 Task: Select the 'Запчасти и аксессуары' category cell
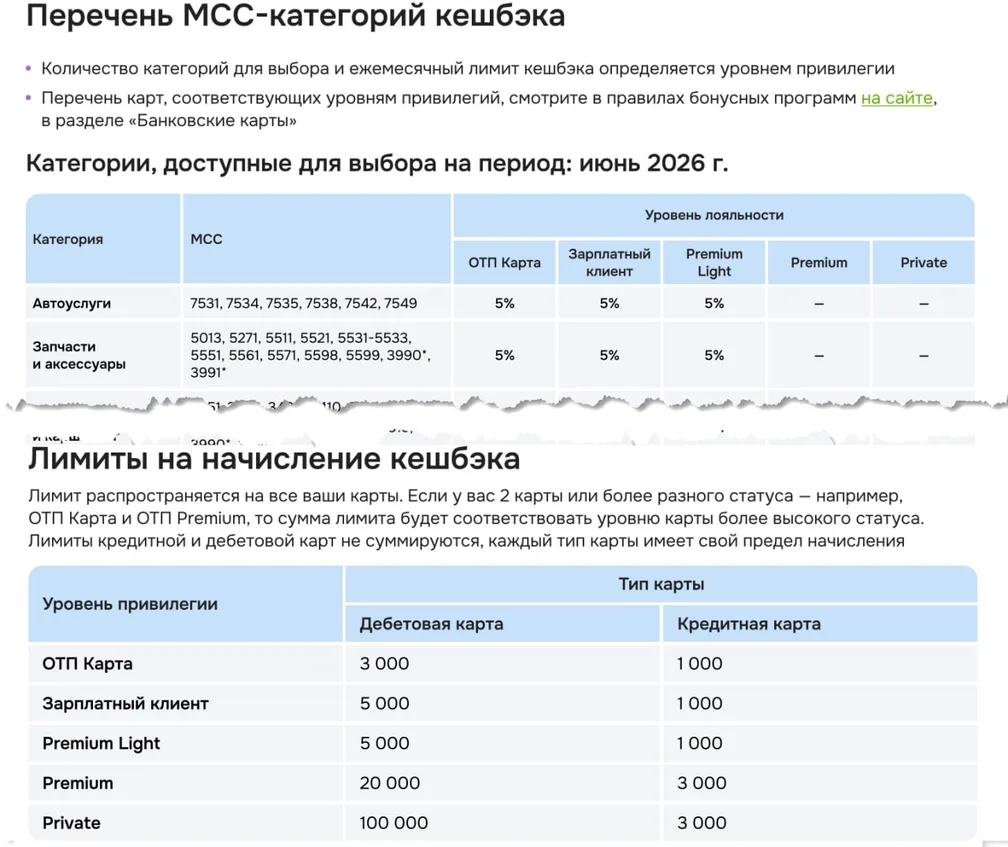pyautogui.click(x=103, y=355)
